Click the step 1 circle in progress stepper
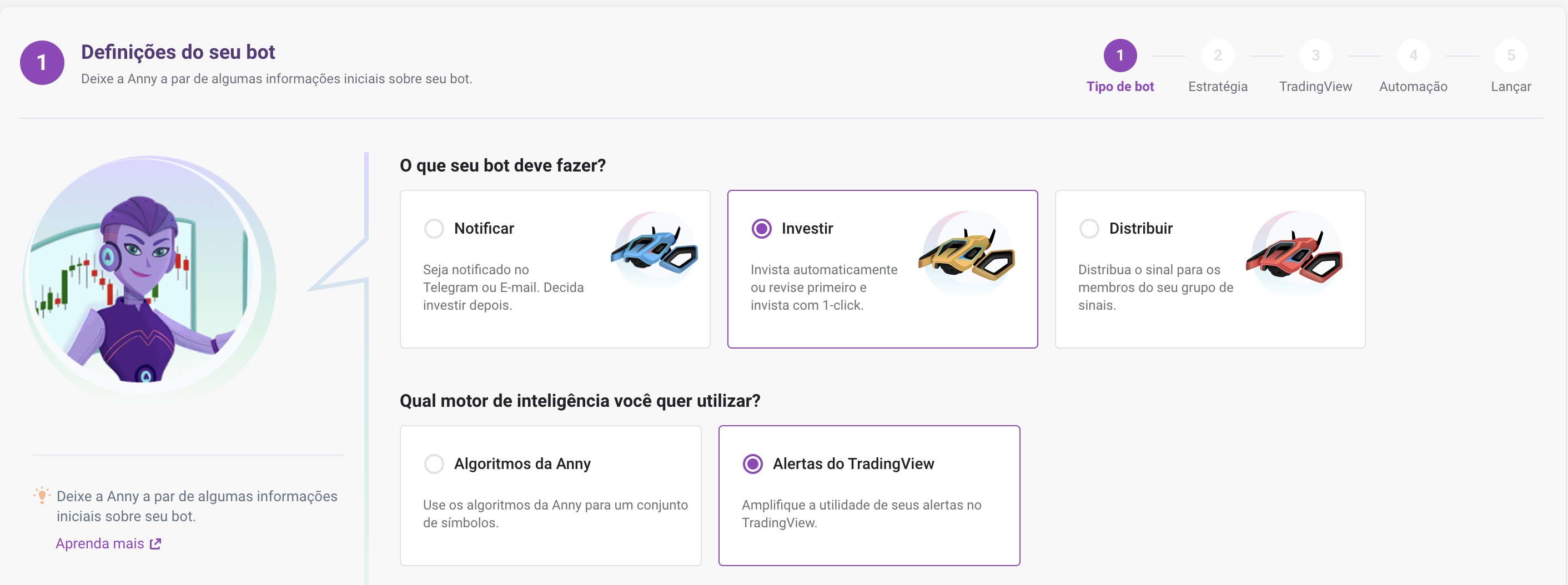The height and width of the screenshot is (585, 1568). click(x=1120, y=56)
